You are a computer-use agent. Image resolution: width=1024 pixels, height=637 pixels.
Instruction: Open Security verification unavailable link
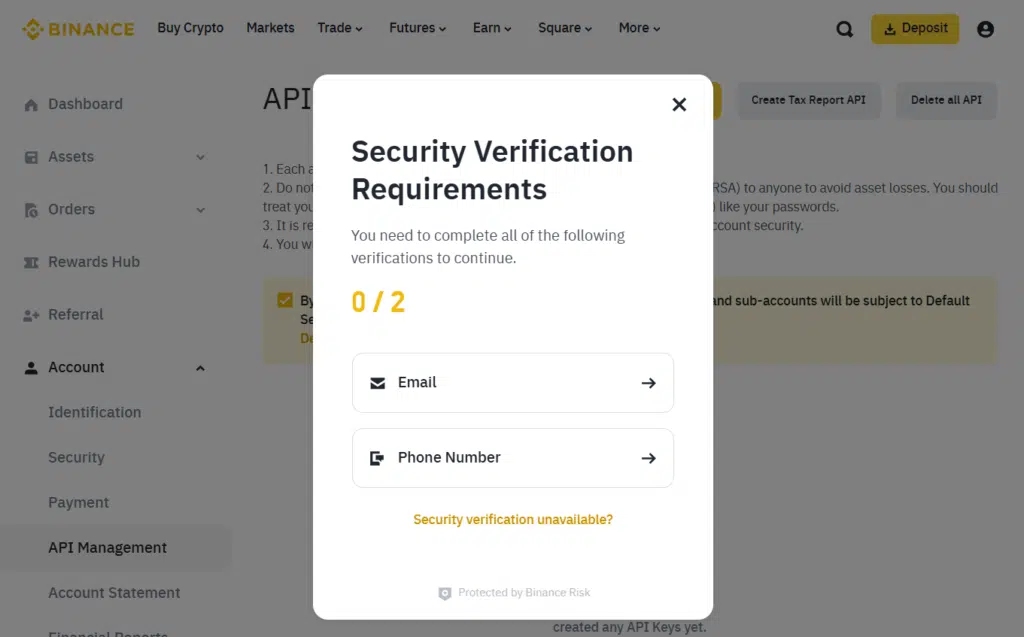512,519
